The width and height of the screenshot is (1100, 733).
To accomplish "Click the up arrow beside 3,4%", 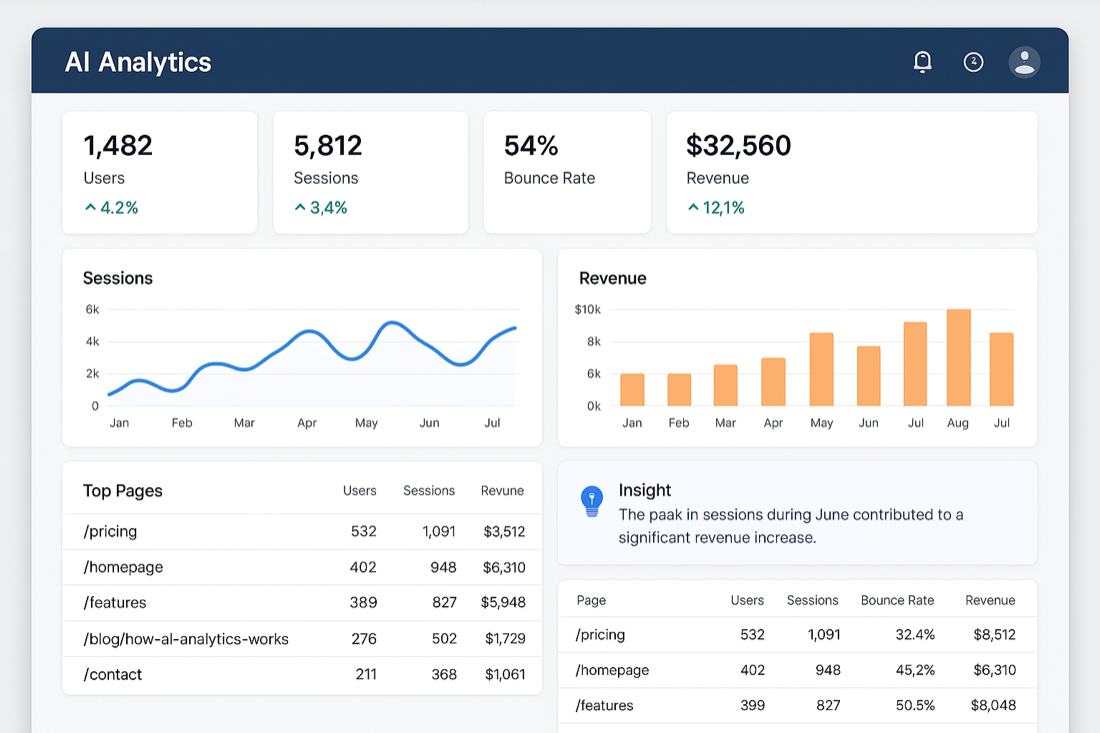I will (x=300, y=208).
